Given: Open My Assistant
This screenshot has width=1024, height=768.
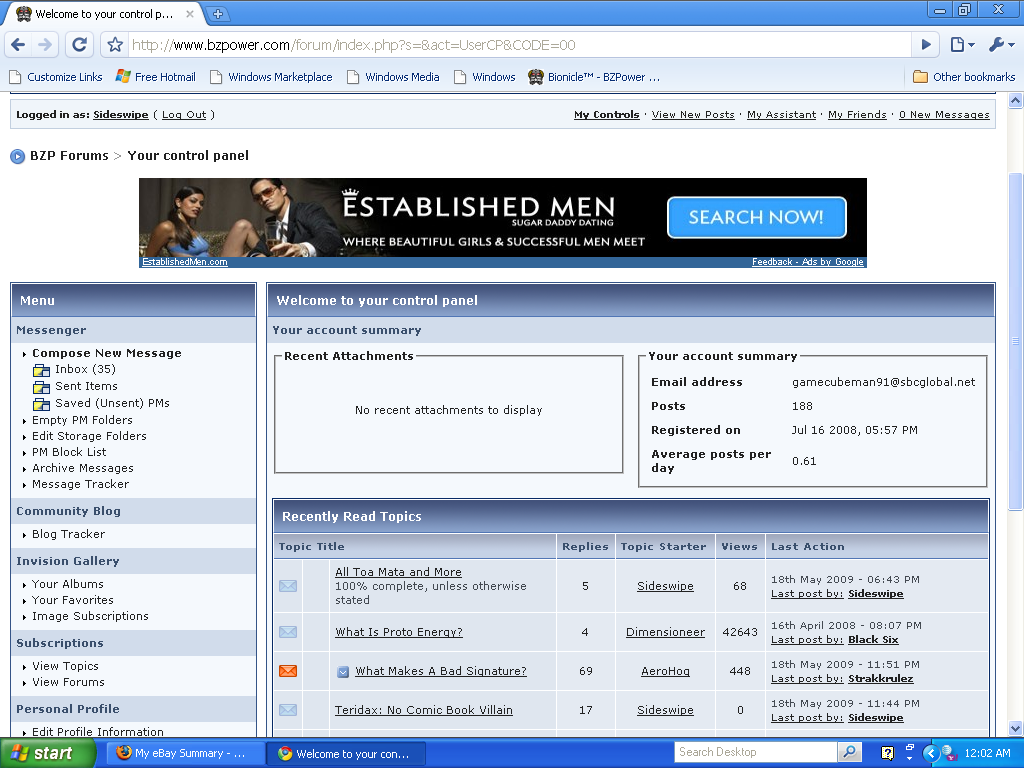Looking at the screenshot, I should (x=782, y=114).
